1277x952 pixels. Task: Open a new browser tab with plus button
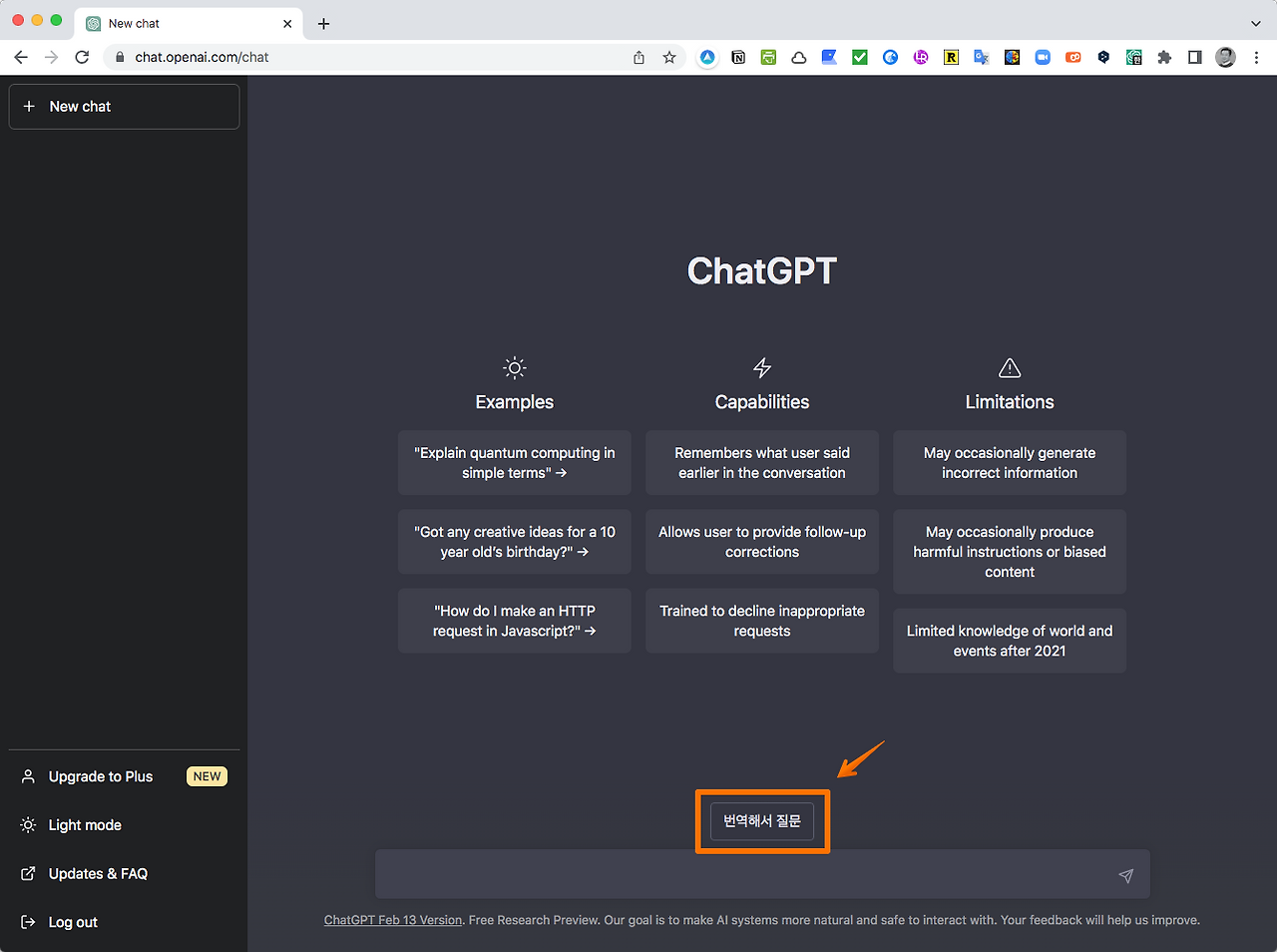pos(323,23)
